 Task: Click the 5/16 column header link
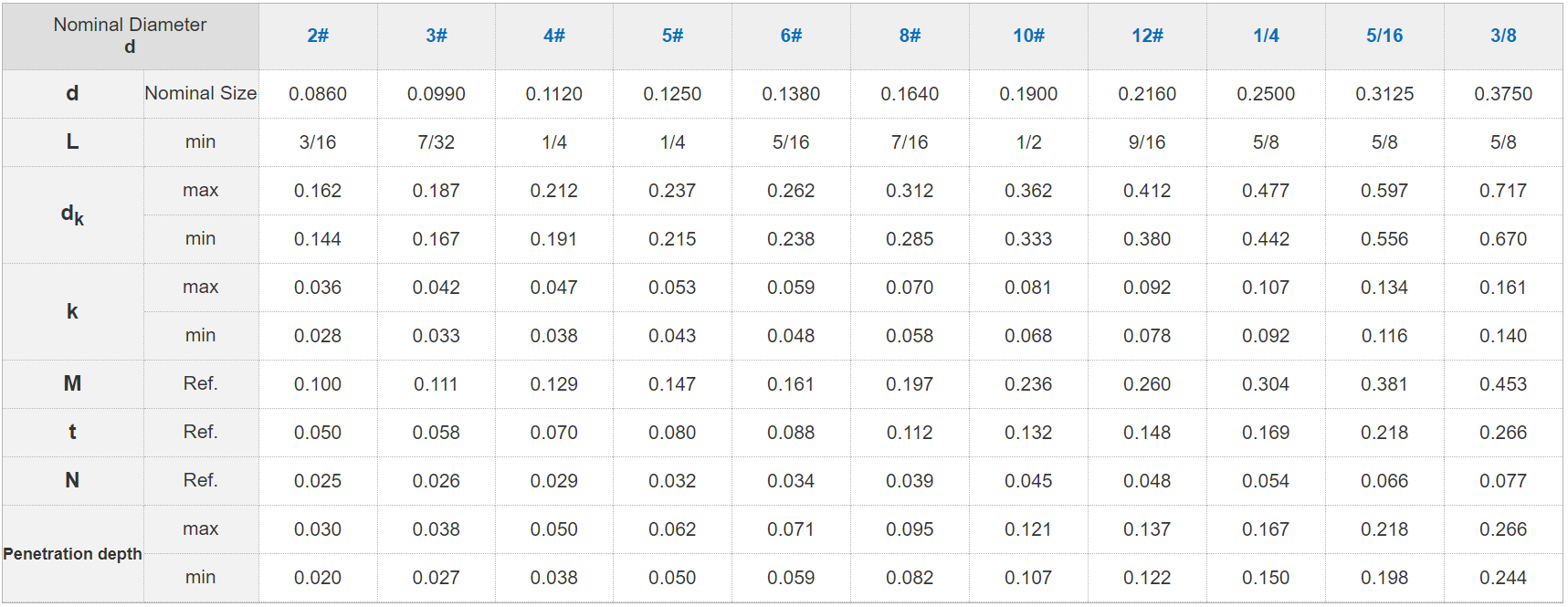pyautogui.click(x=1384, y=36)
